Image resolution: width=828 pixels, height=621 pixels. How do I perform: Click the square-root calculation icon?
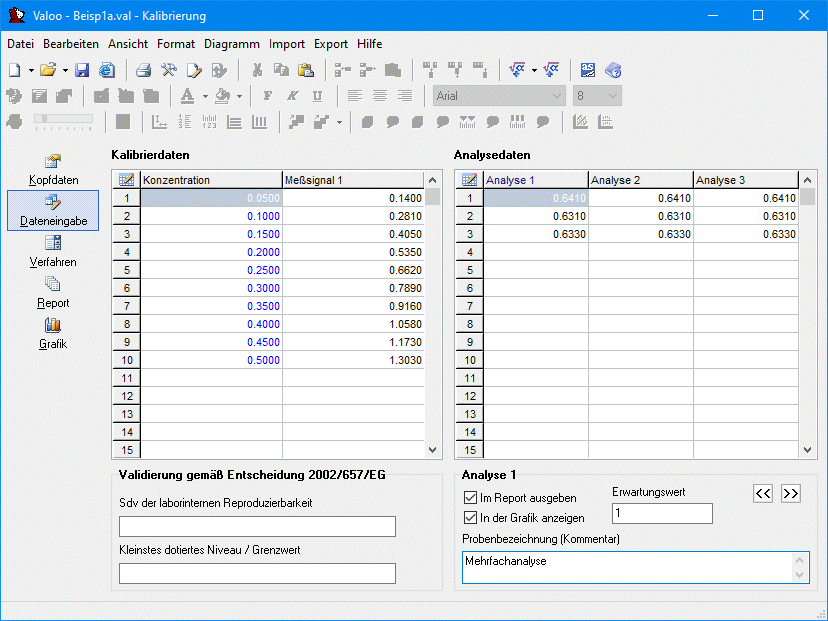tap(517, 70)
